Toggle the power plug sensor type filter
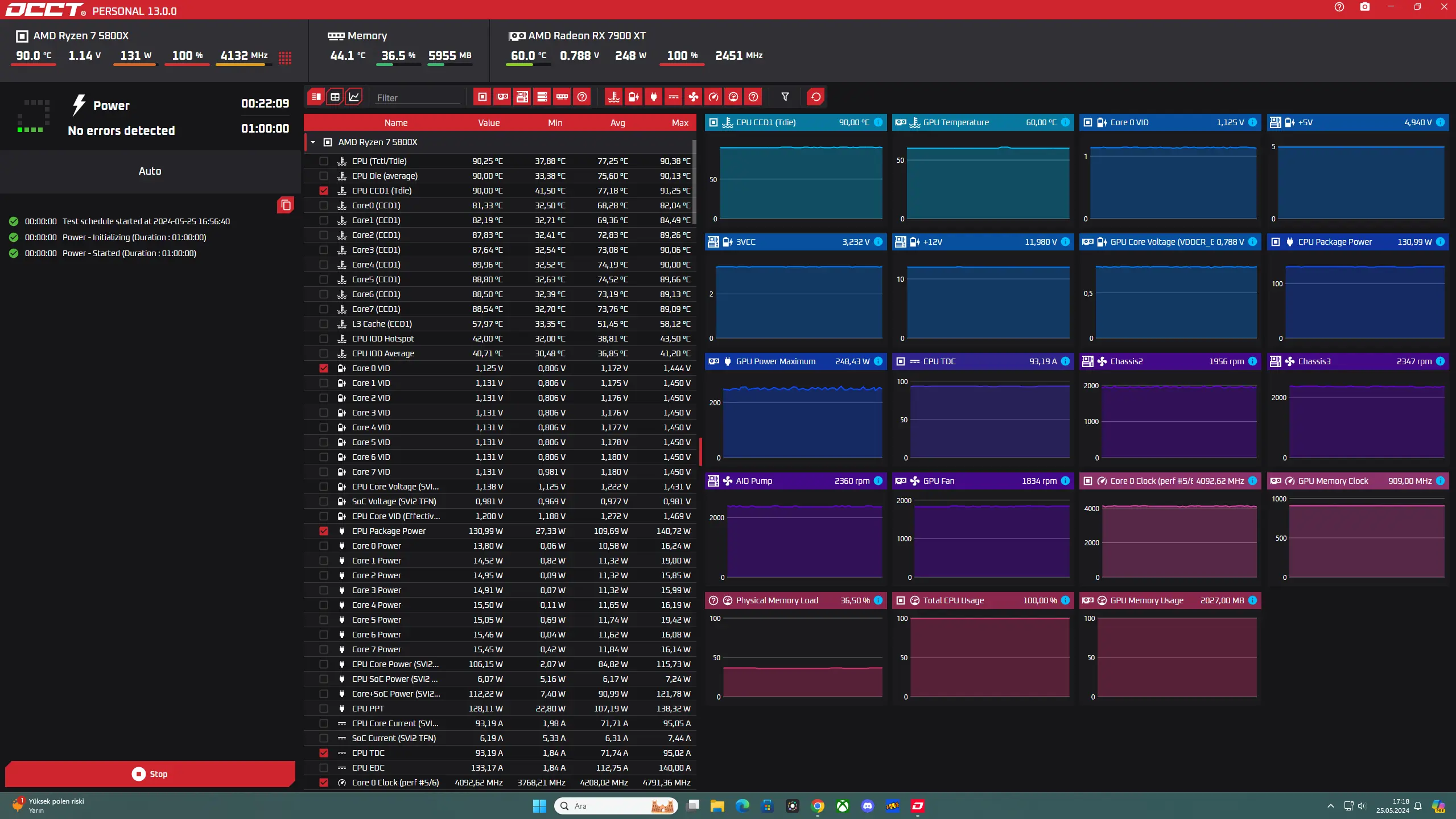 [654, 97]
